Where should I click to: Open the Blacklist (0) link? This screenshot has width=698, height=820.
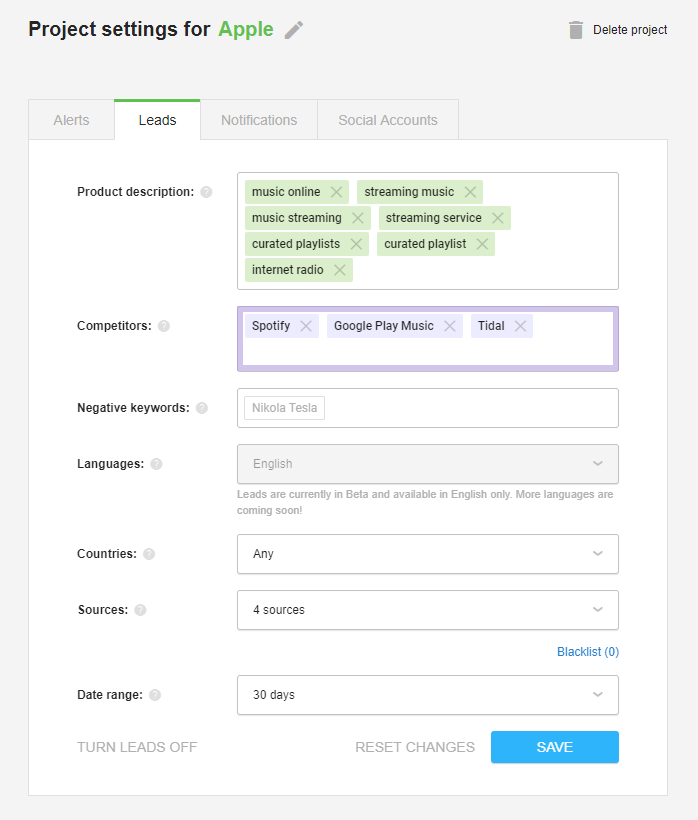[588, 652]
